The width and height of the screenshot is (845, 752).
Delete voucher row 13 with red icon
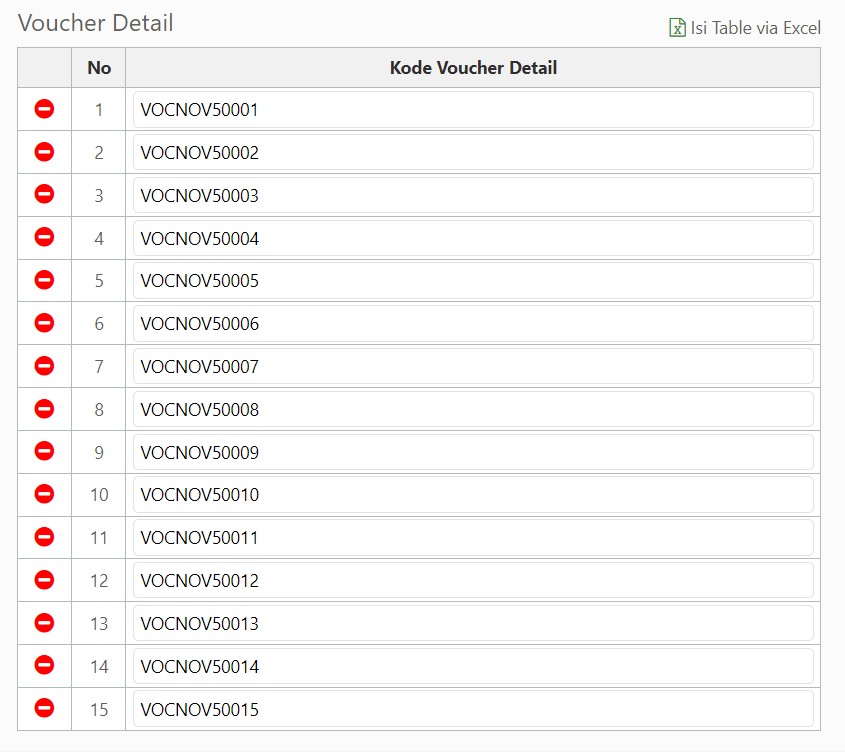[44, 623]
